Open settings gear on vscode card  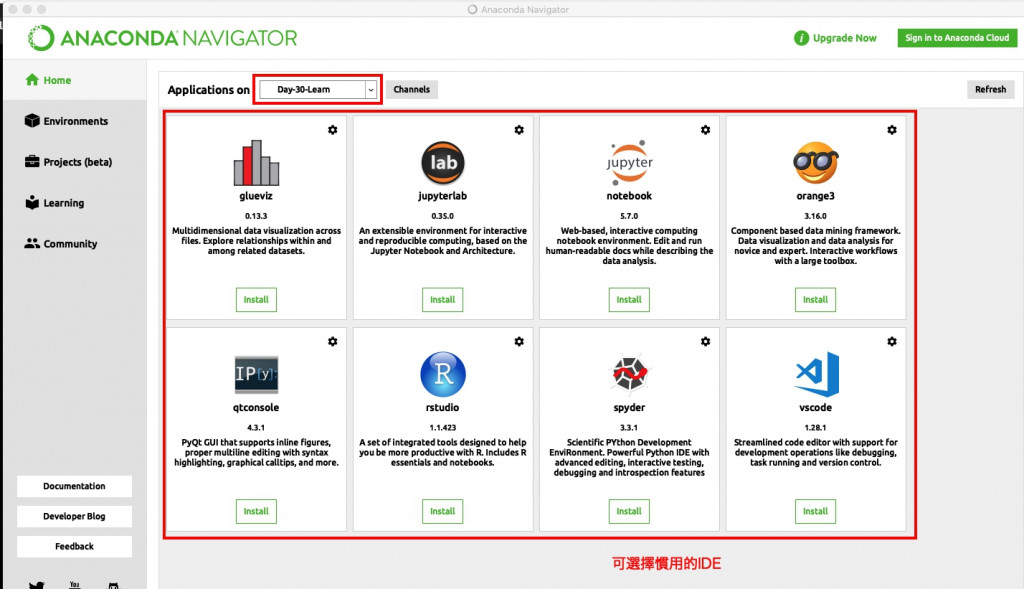point(892,342)
